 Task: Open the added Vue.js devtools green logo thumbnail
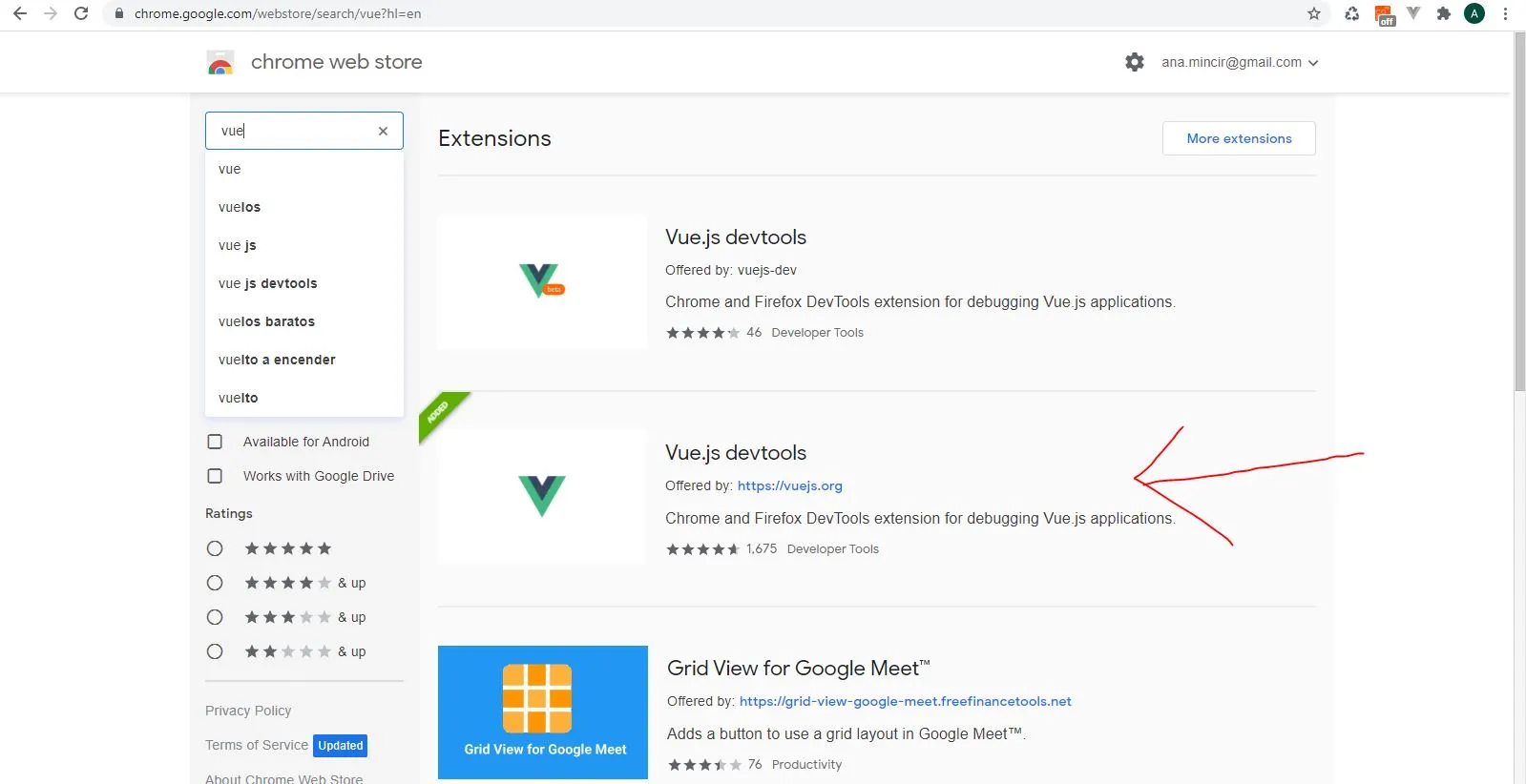[542, 497]
